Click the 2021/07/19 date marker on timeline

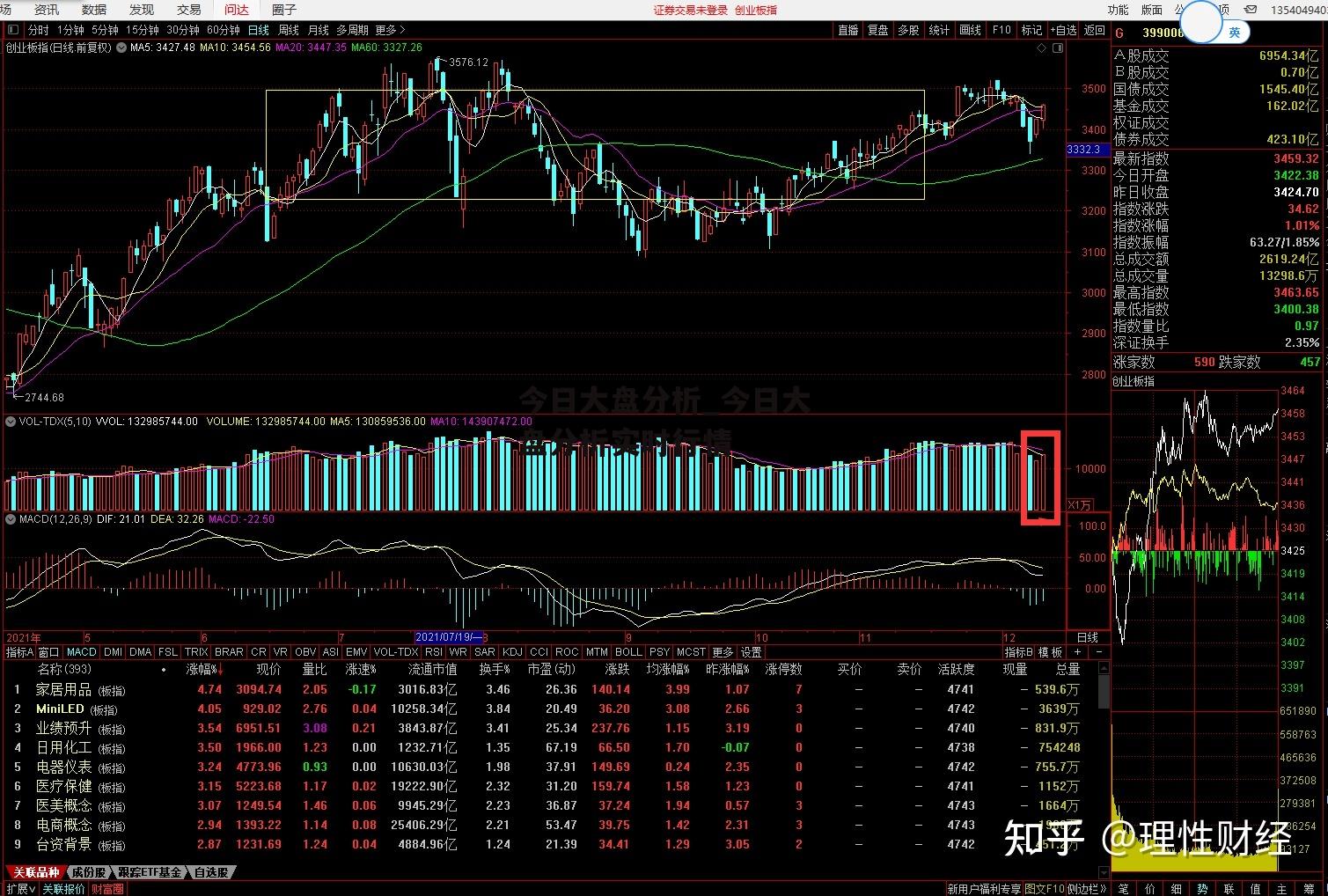(449, 637)
